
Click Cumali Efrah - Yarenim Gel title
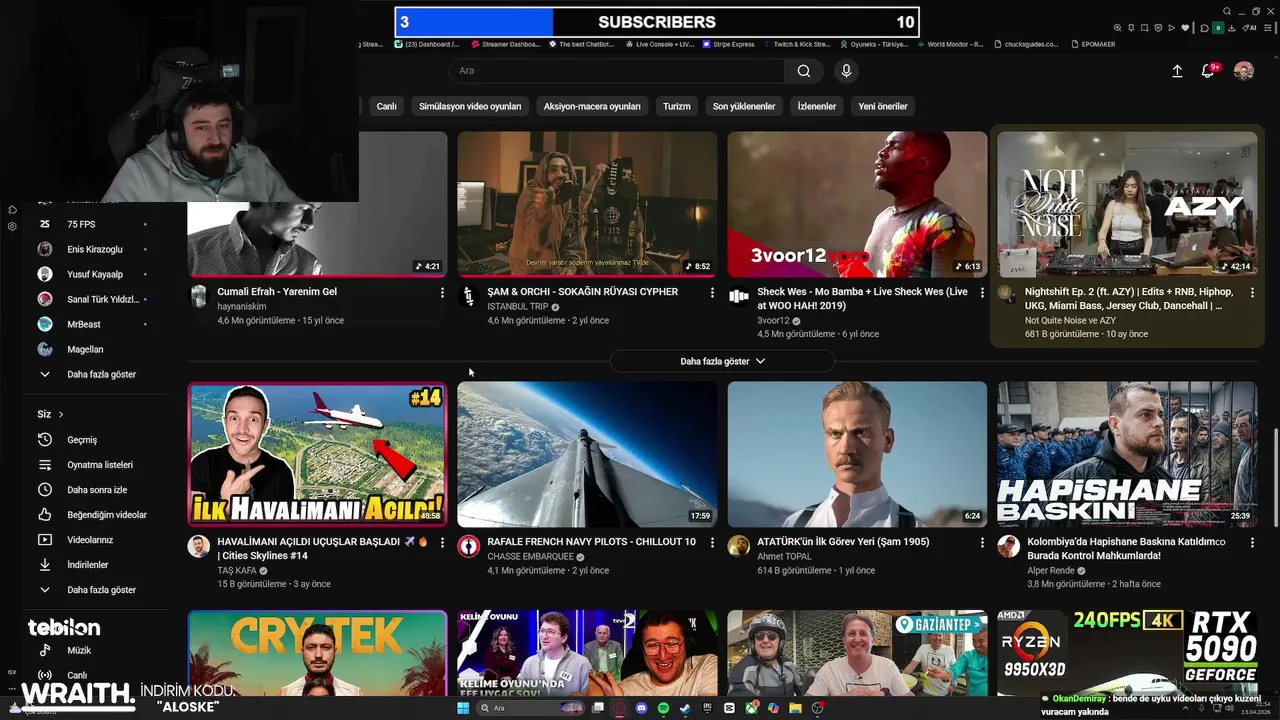coord(277,292)
